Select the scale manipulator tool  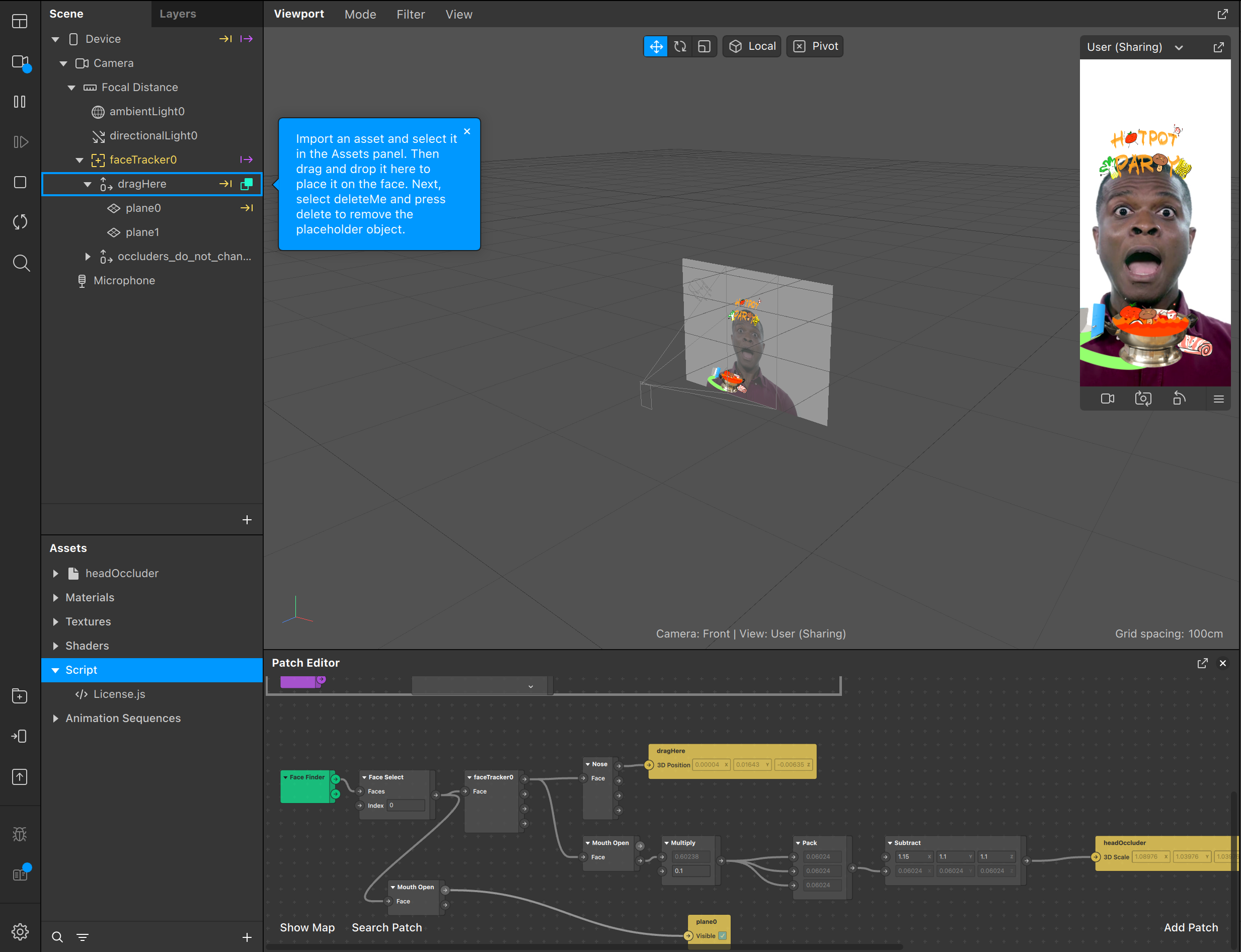tap(704, 46)
